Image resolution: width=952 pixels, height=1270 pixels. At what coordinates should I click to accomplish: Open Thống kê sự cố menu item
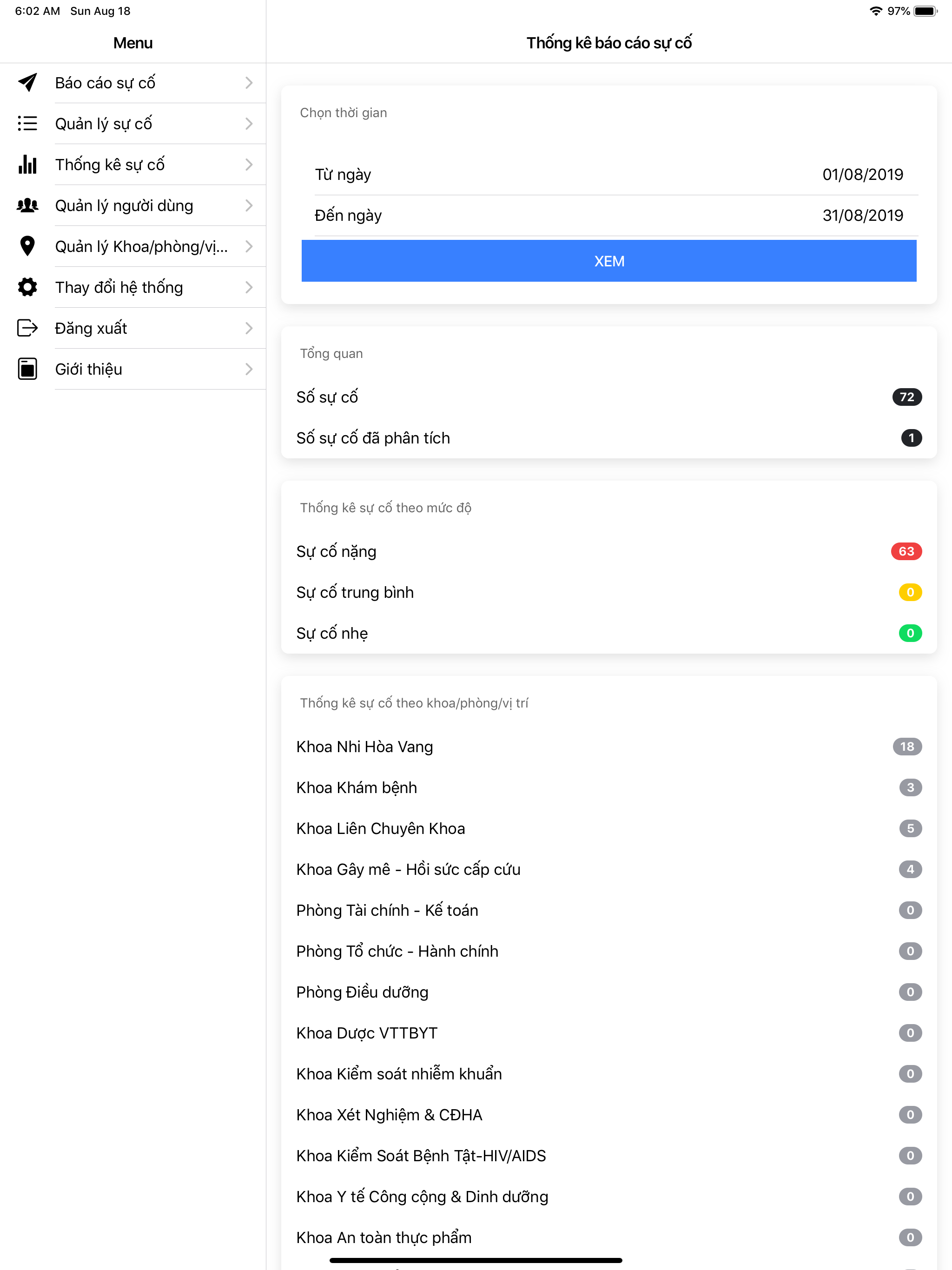133,164
